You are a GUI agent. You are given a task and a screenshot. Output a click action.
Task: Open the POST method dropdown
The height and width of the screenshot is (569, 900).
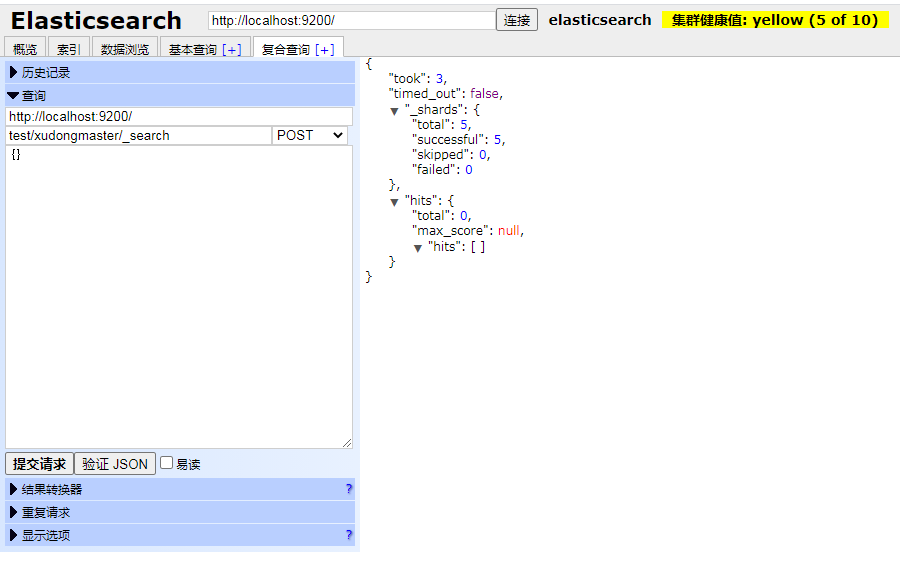(x=310, y=136)
